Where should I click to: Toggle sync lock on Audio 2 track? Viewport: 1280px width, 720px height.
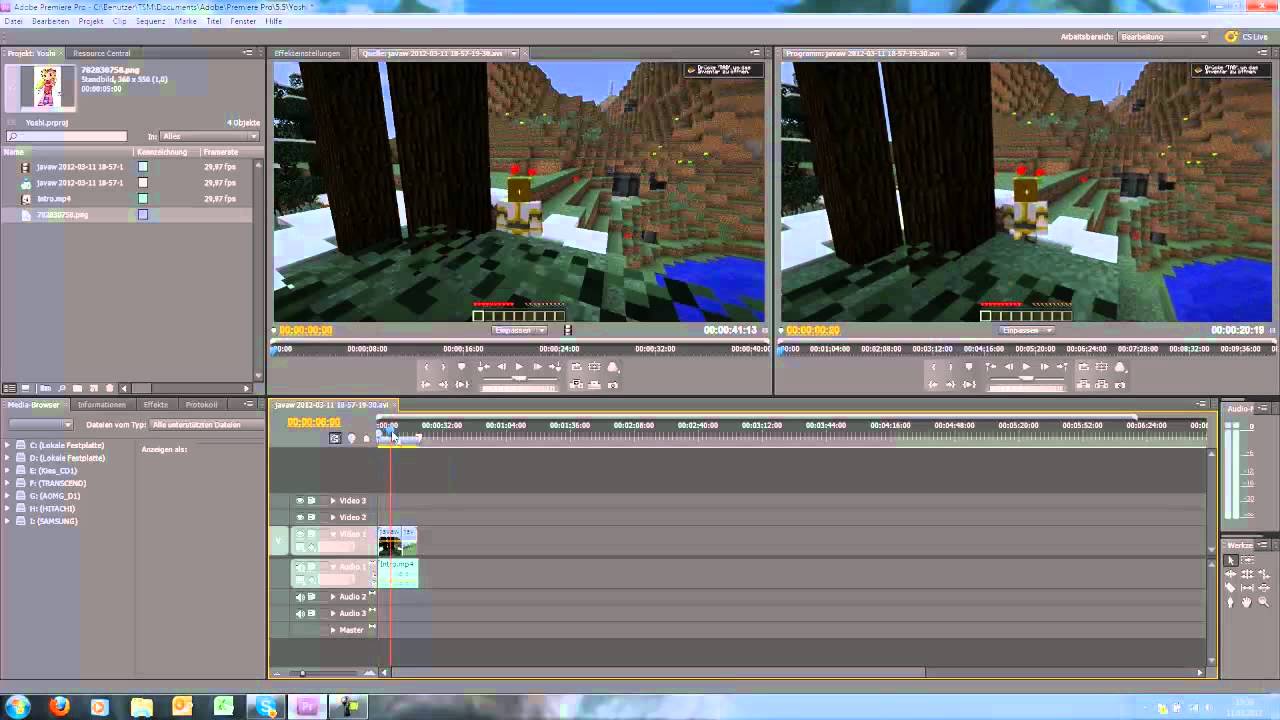pos(312,597)
